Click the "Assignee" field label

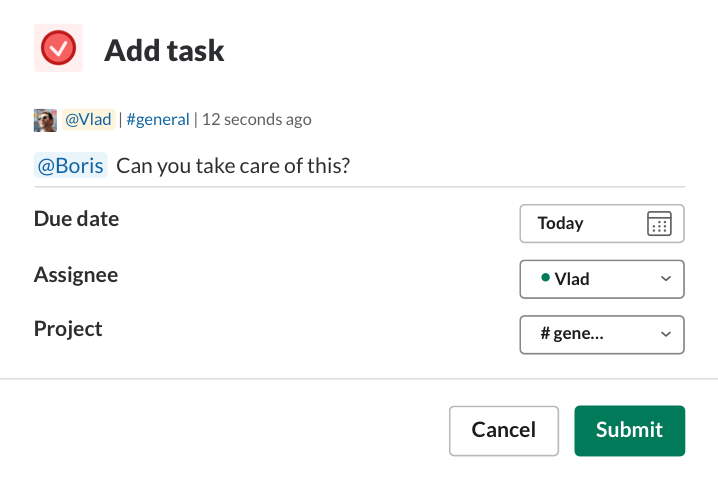click(x=76, y=274)
